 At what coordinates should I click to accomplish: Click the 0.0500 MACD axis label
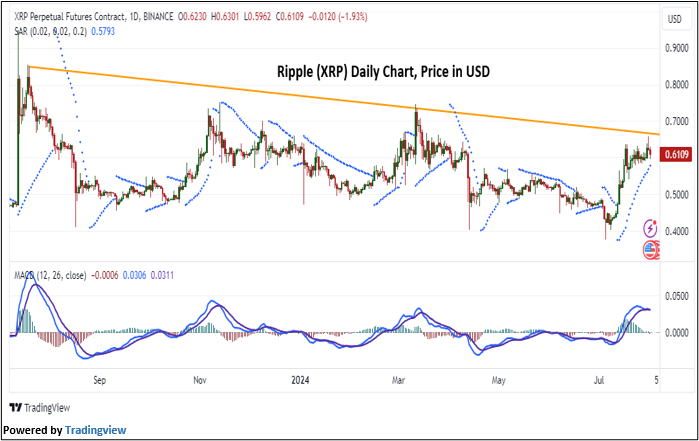click(x=677, y=297)
